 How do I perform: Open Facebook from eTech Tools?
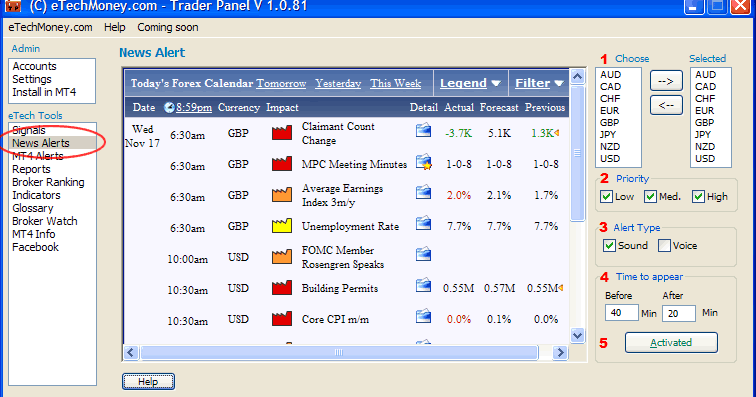[x=35, y=247]
